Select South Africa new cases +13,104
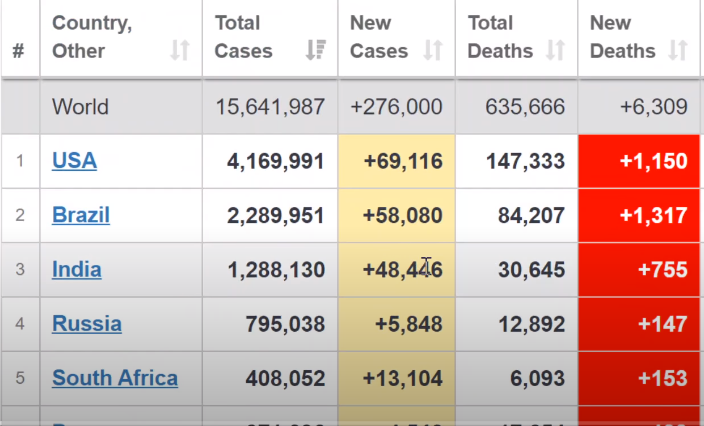Image resolution: width=704 pixels, height=426 pixels. click(403, 378)
